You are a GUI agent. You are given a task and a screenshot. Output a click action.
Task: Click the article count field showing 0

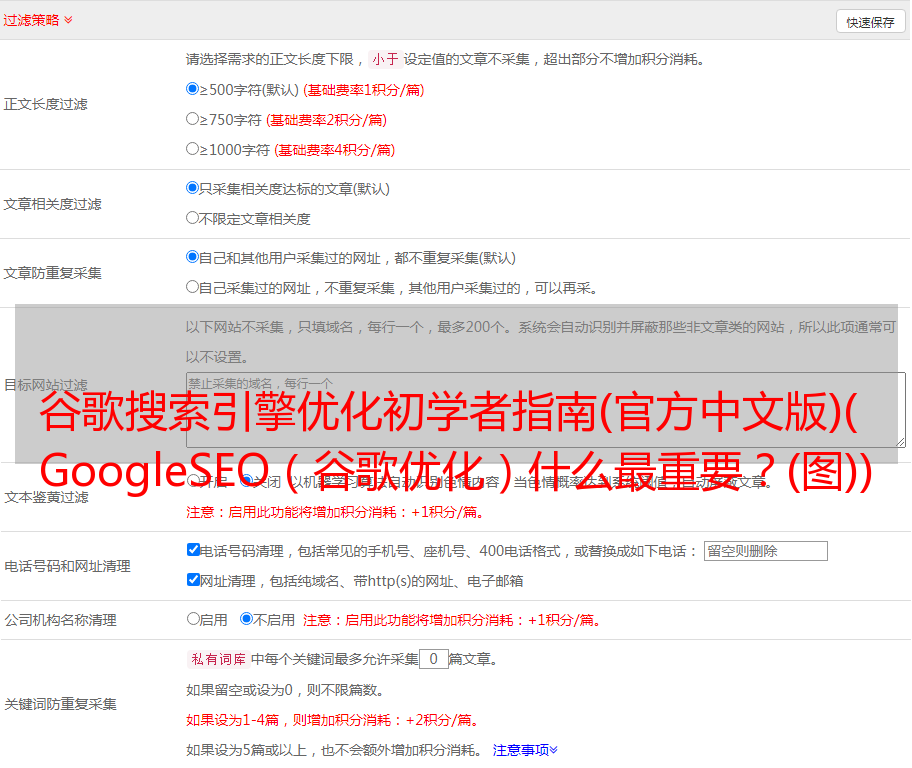[x=433, y=659]
